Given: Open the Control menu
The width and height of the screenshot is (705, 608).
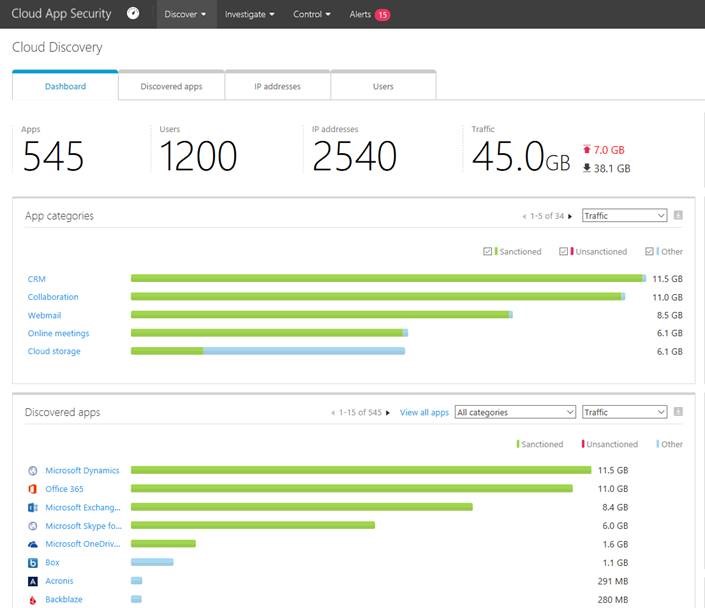Looking at the screenshot, I should point(312,14).
